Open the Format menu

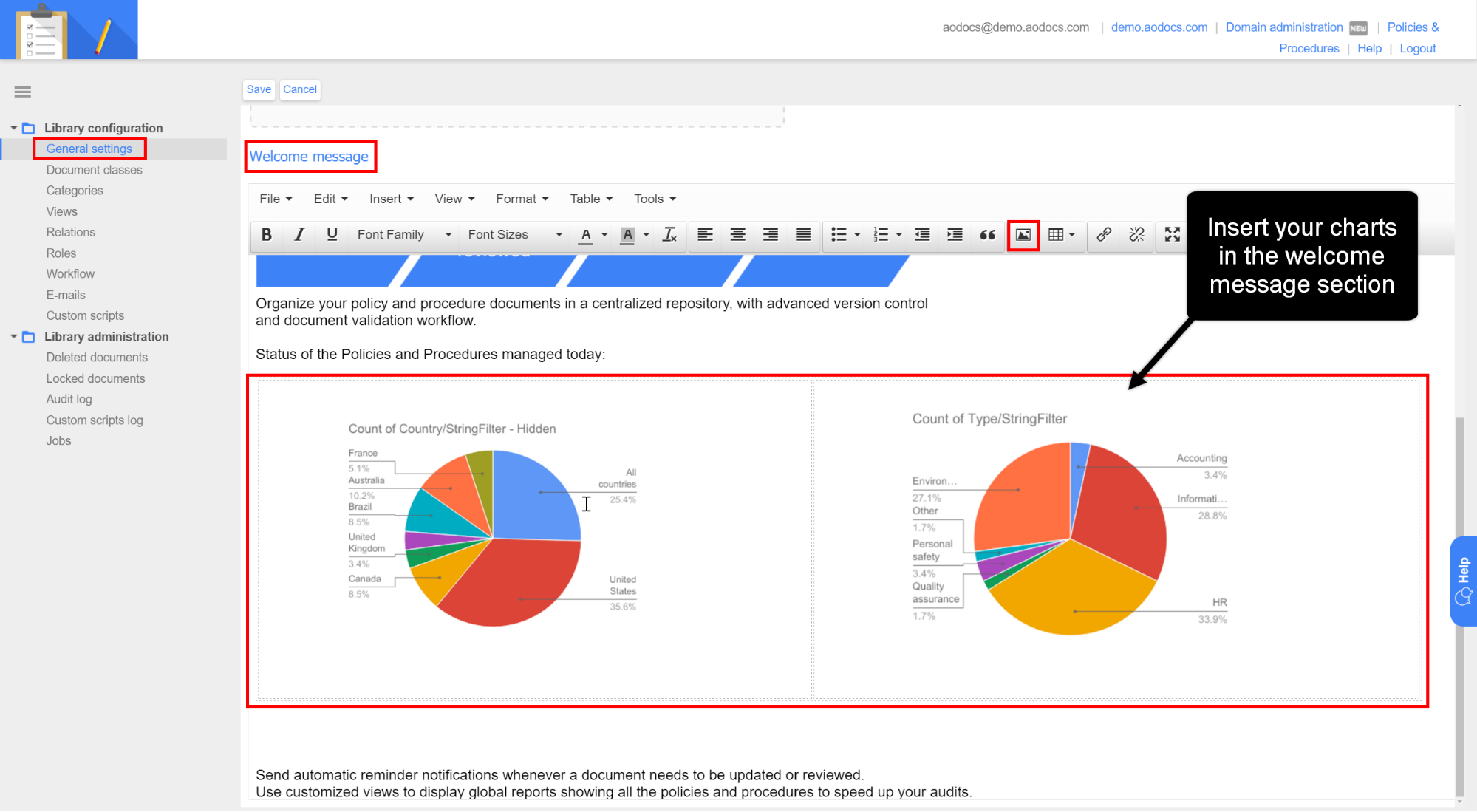coord(522,199)
